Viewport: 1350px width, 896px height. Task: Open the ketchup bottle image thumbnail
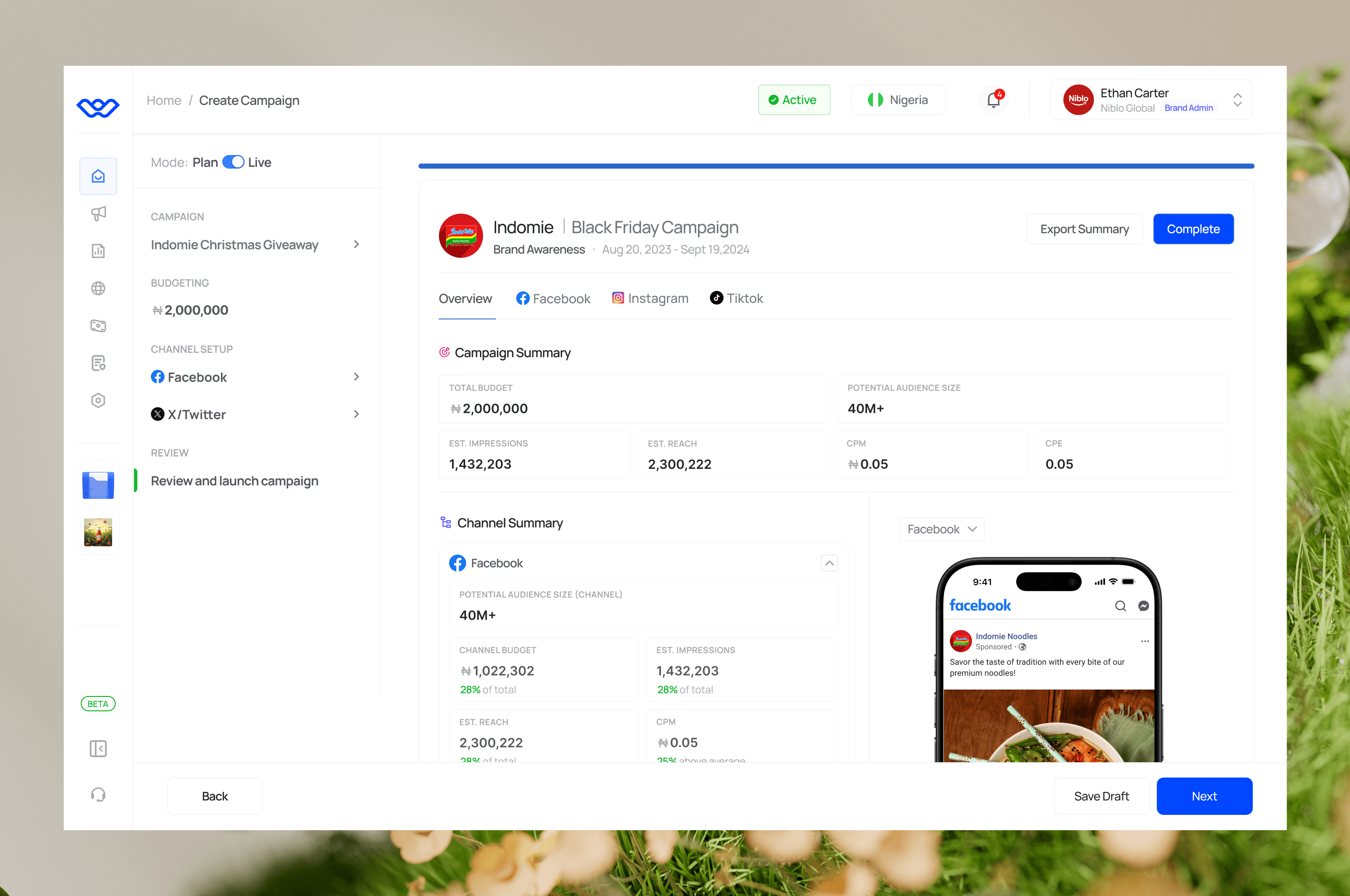click(x=98, y=533)
